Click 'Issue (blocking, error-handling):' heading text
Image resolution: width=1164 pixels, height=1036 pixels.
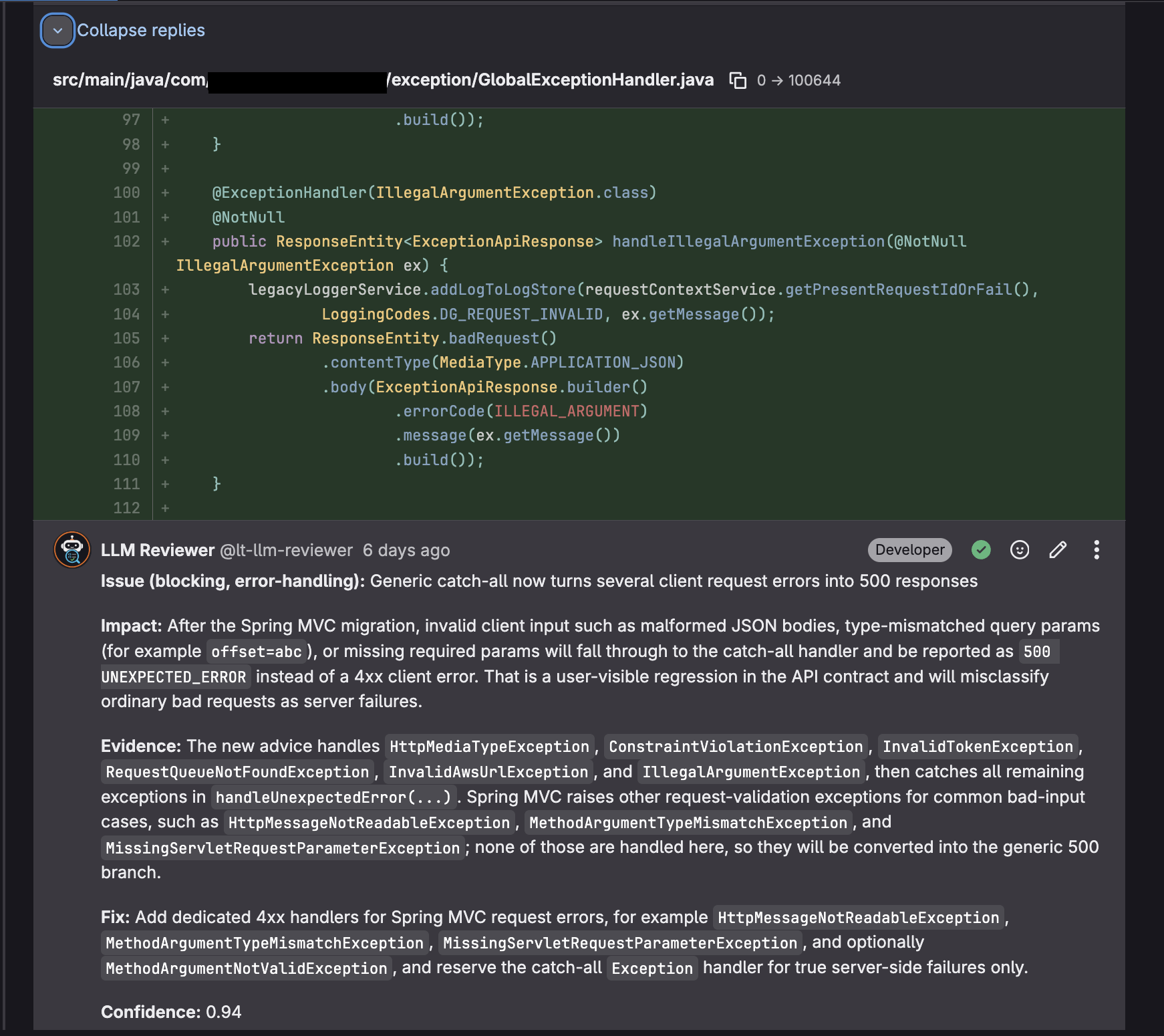point(233,581)
